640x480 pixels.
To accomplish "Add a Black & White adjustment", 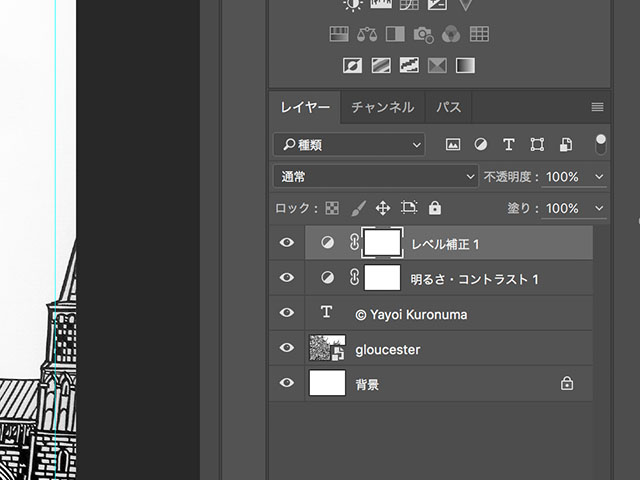I will [x=395, y=34].
